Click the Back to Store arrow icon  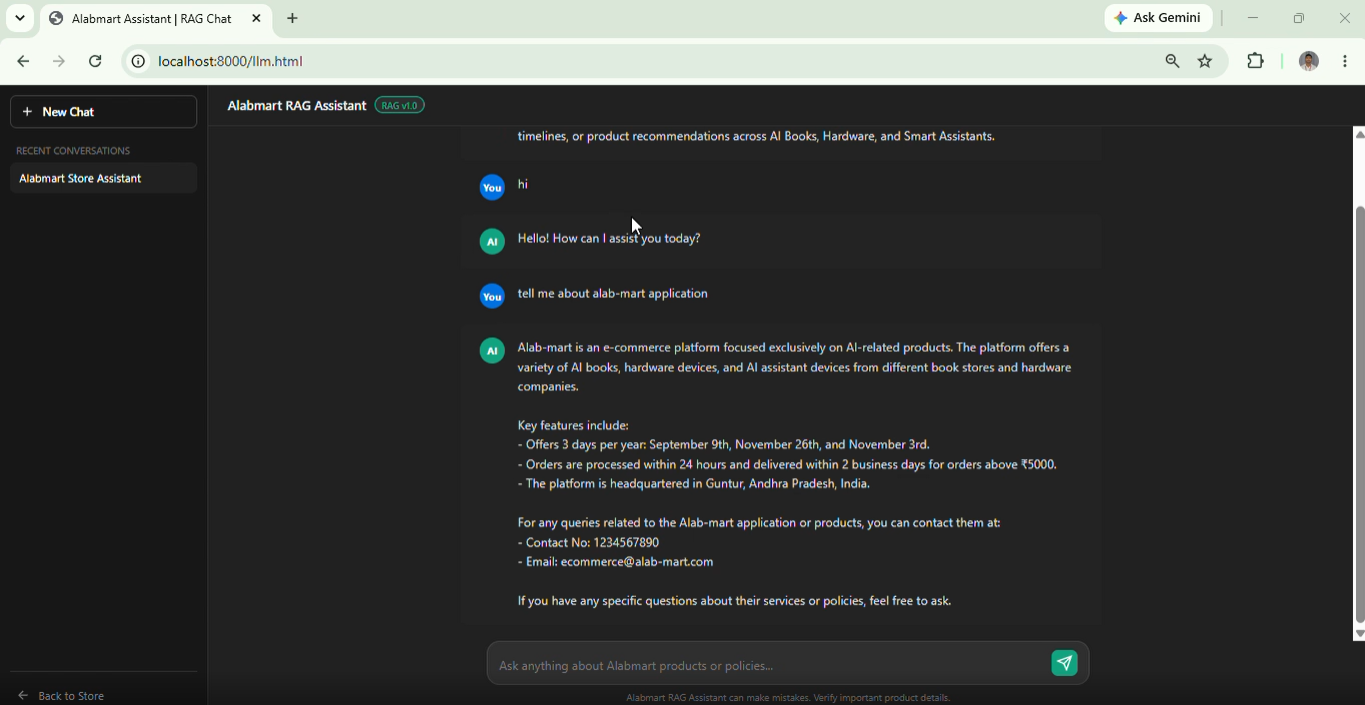tap(23, 695)
